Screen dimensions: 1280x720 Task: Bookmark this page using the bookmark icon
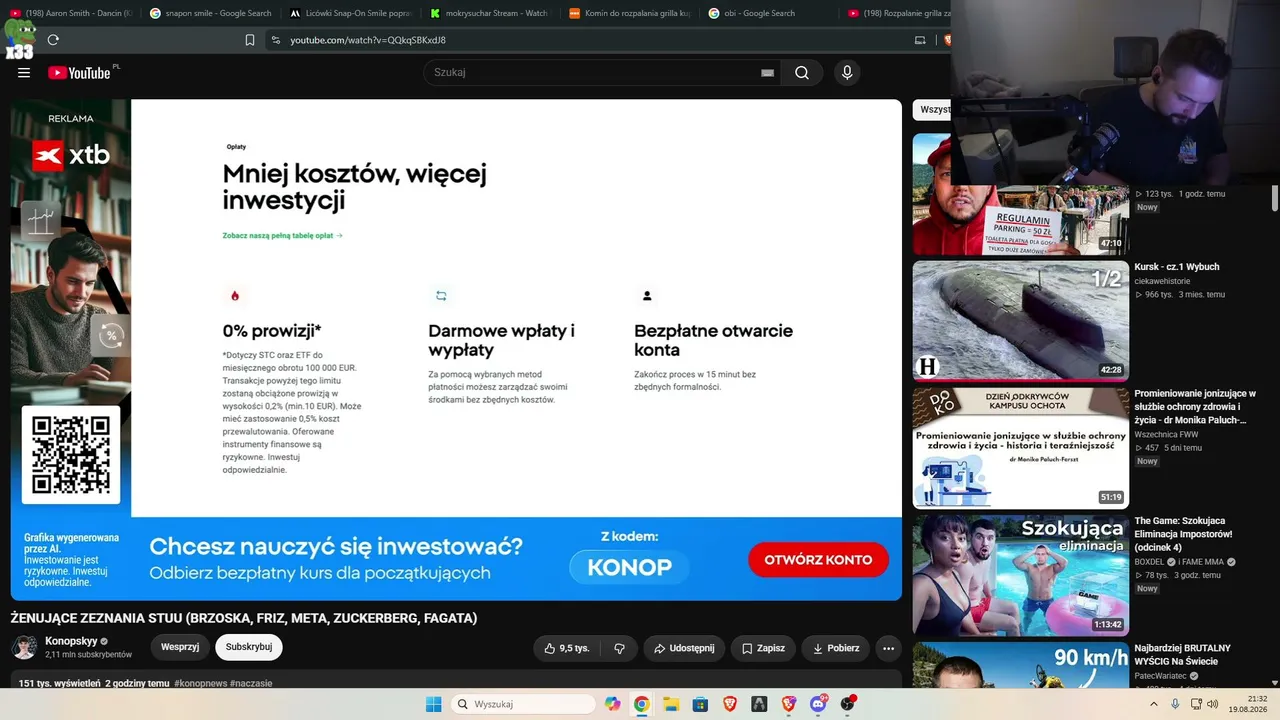pos(250,40)
